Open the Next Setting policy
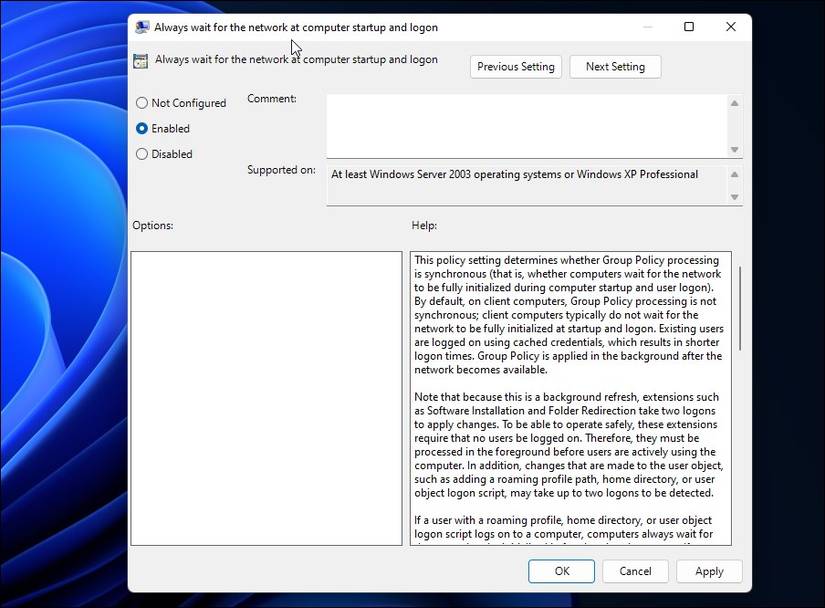 (615, 67)
